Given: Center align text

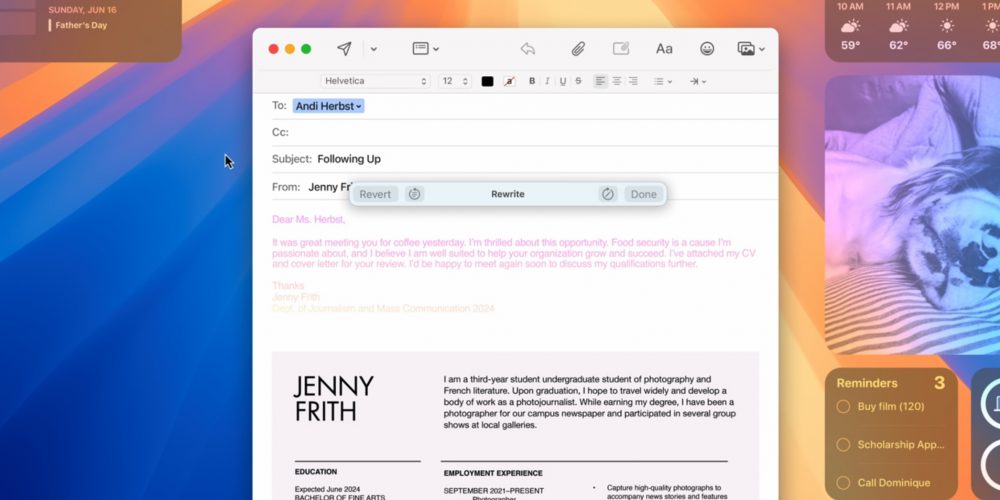Looking at the screenshot, I should [617, 81].
